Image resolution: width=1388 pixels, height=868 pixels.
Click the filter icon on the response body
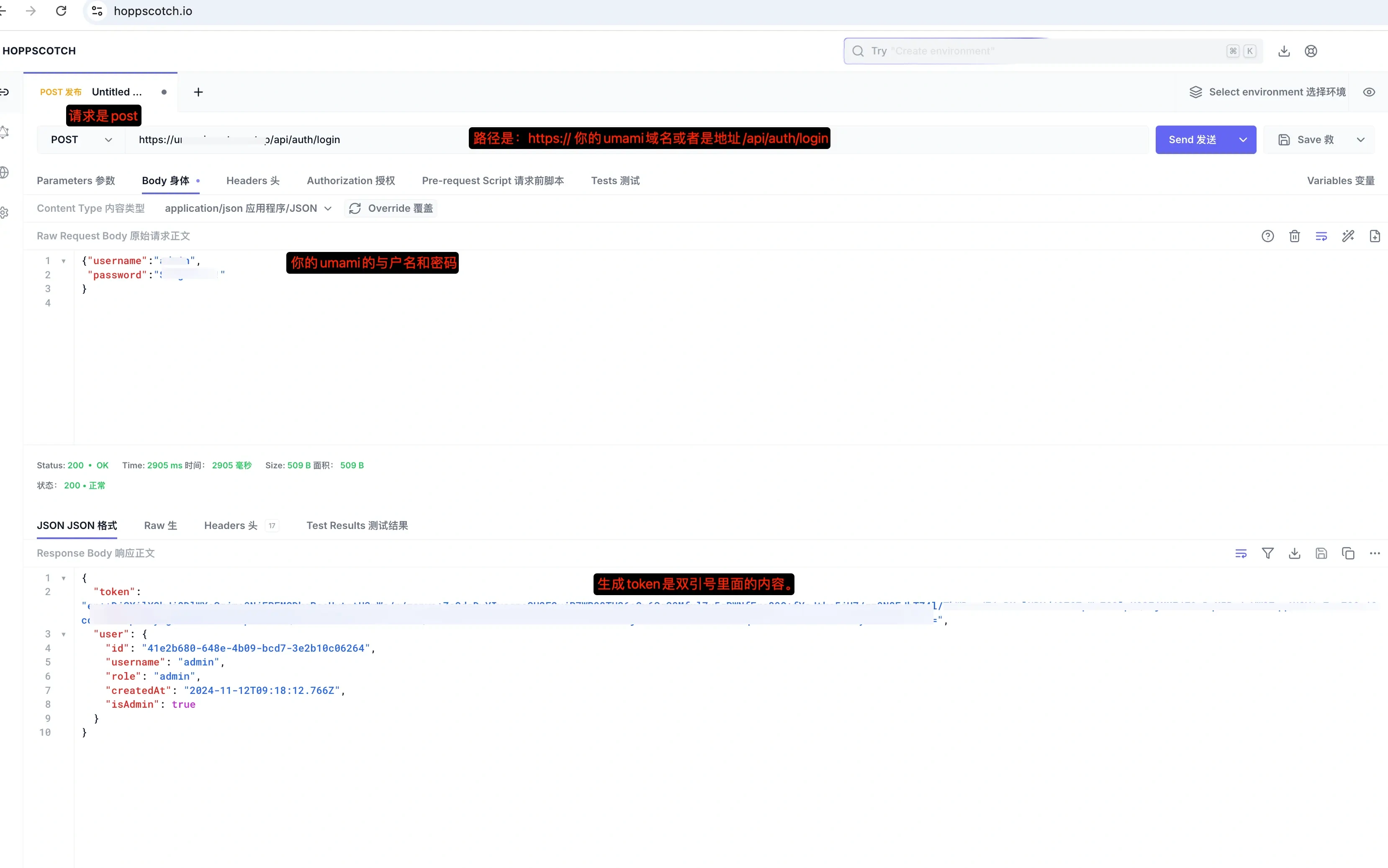[x=1267, y=553]
